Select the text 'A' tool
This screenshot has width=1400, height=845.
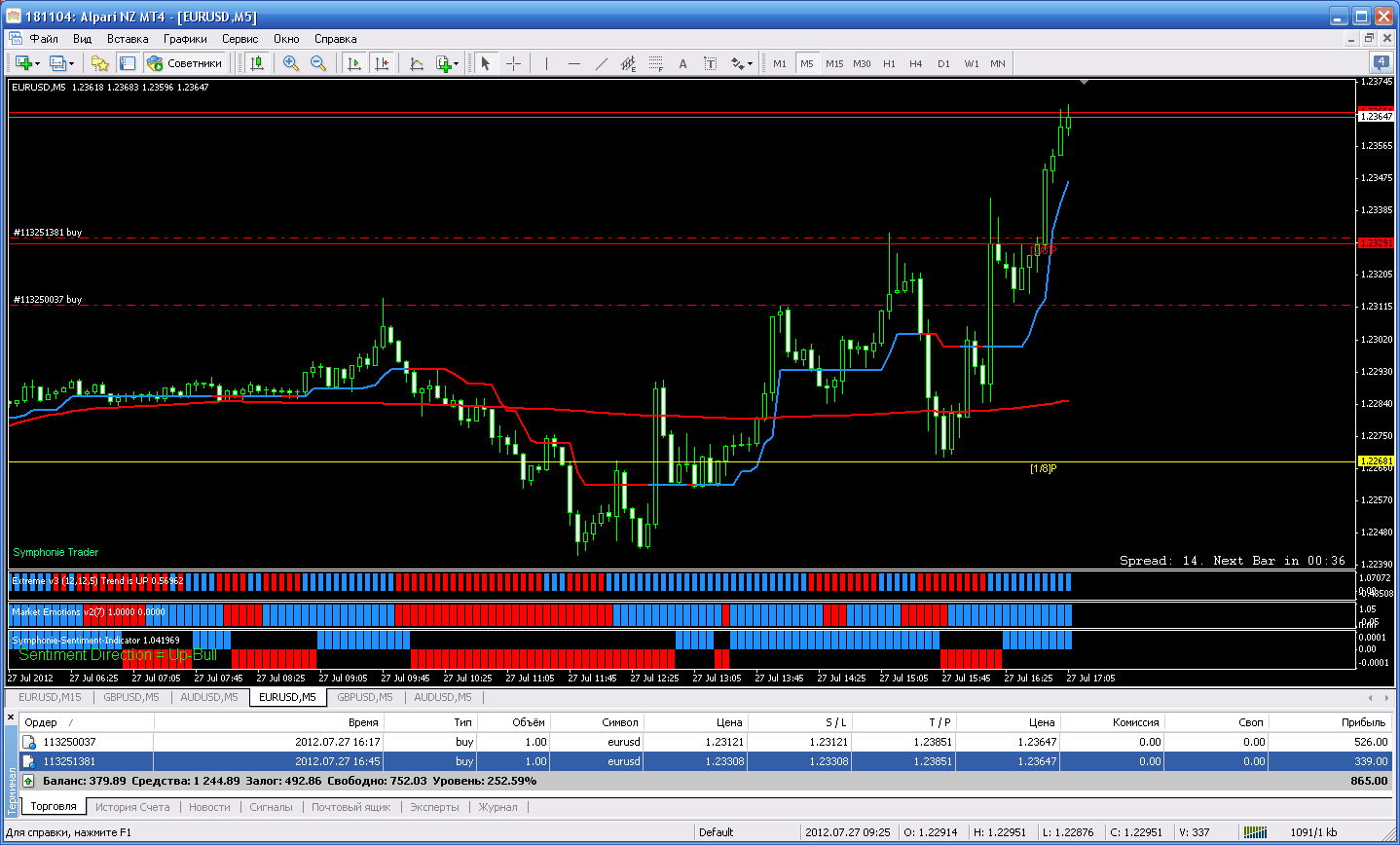(683, 63)
